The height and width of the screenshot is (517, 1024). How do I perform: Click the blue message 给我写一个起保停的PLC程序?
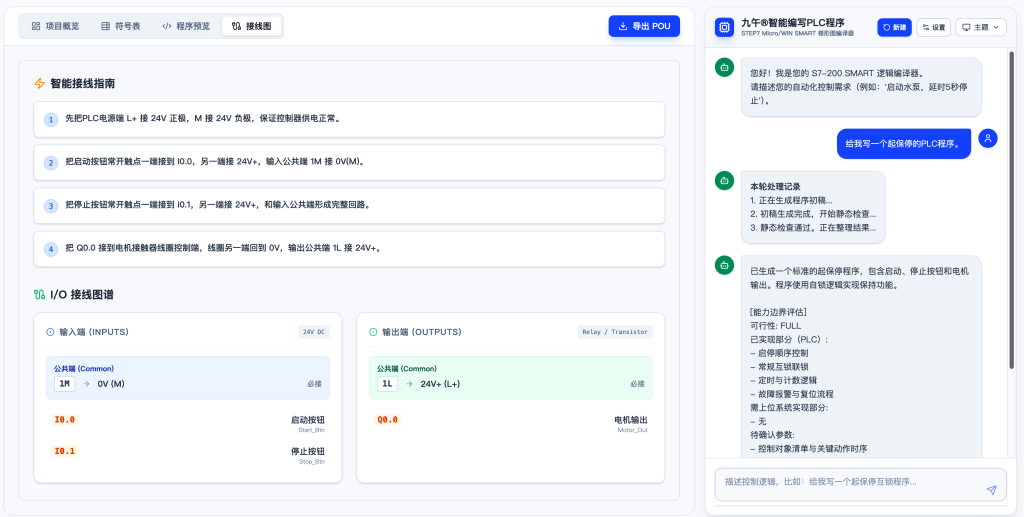click(903, 144)
